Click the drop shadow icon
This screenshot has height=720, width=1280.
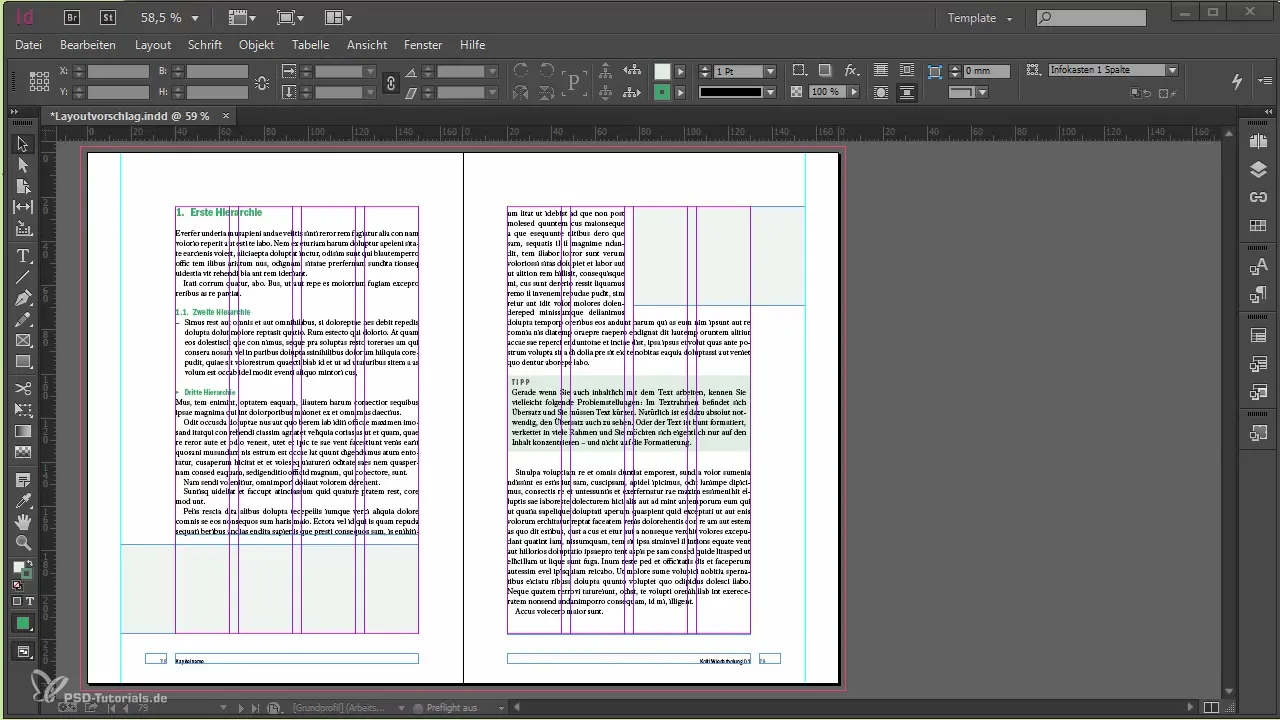(825, 71)
